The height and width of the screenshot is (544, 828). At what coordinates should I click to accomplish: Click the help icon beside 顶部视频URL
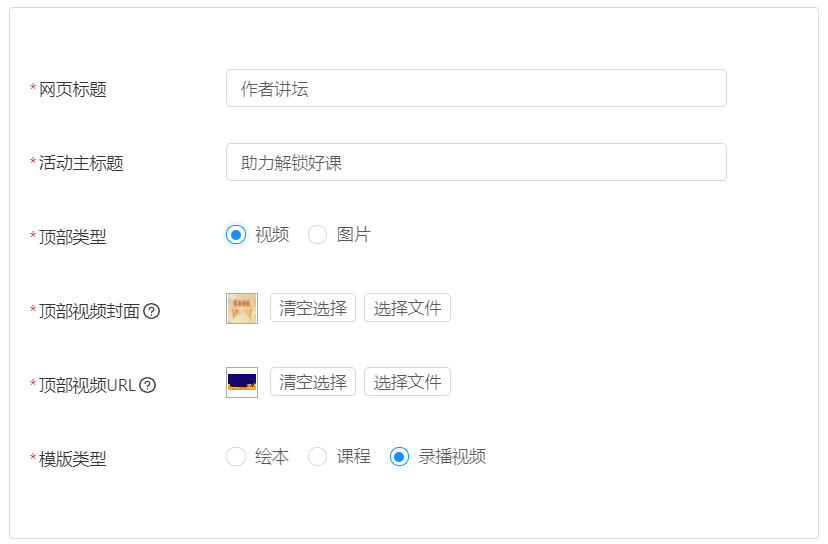[x=147, y=385]
